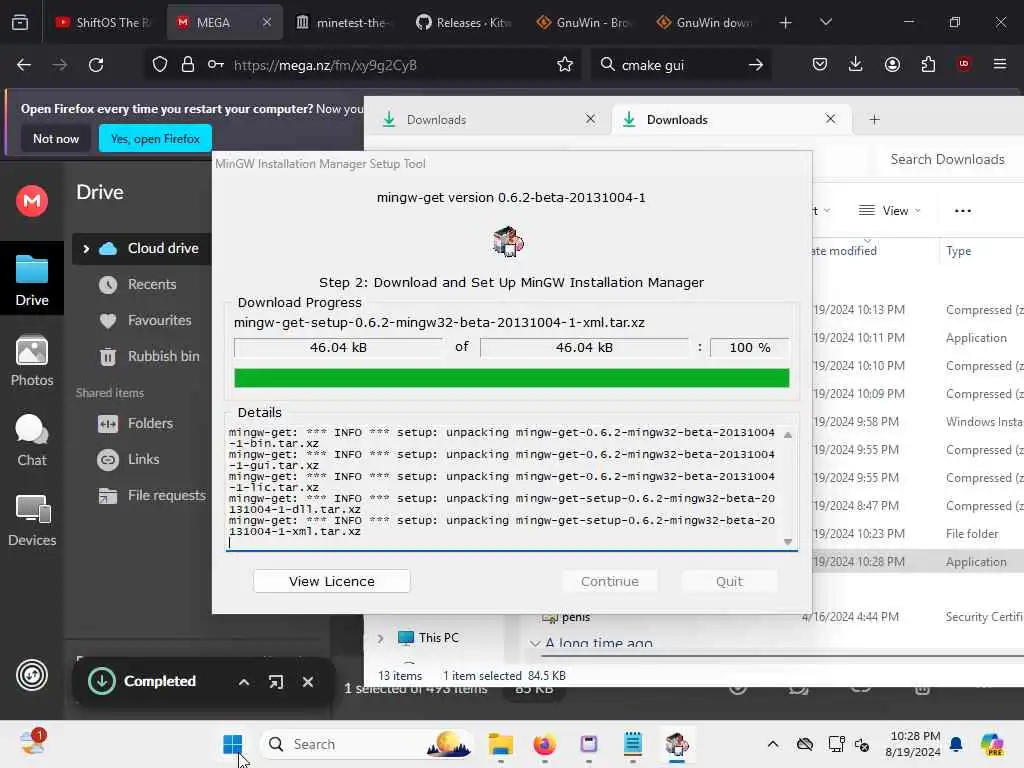Open File Explorer from taskbar

click(x=501, y=744)
